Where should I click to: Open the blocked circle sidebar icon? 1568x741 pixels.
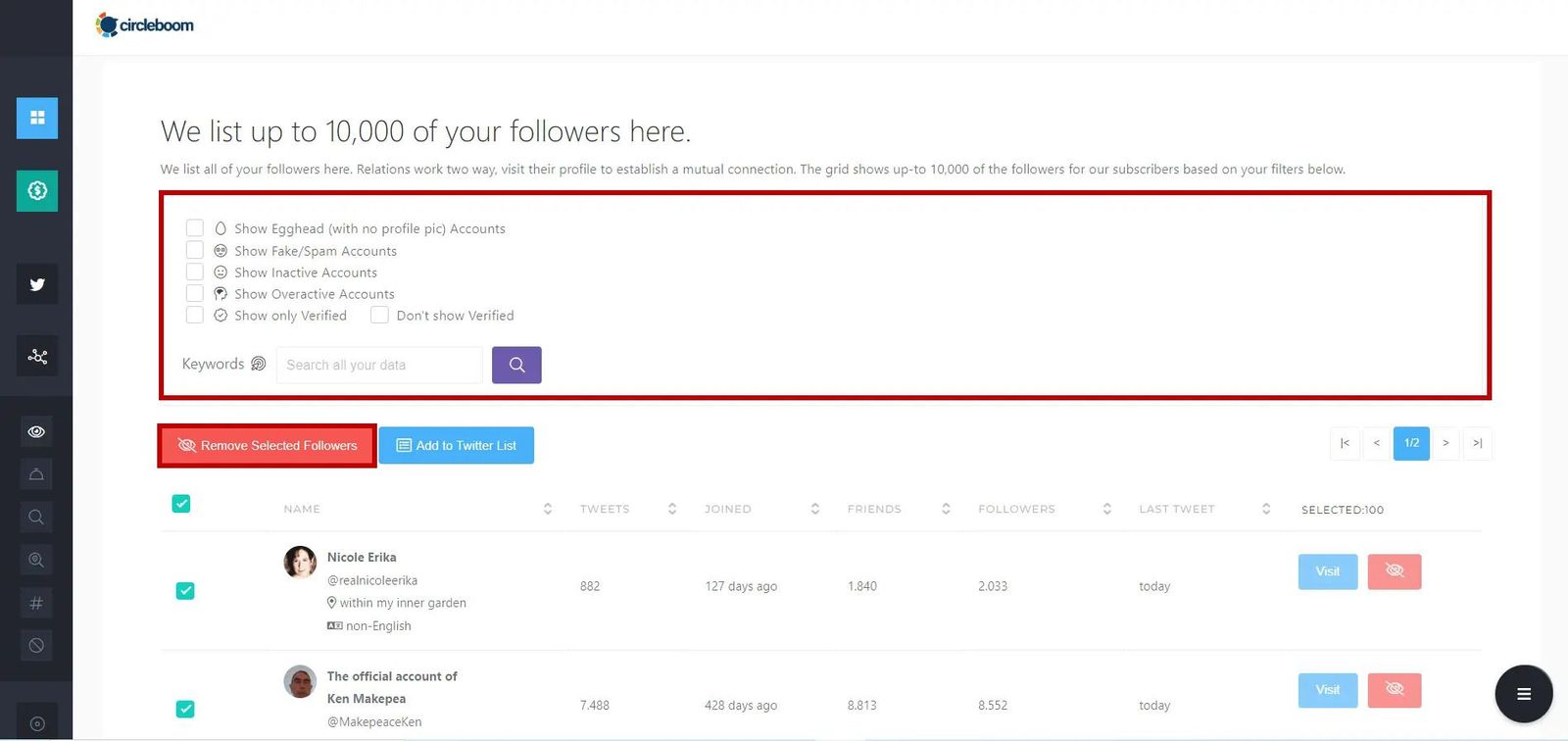(36, 645)
